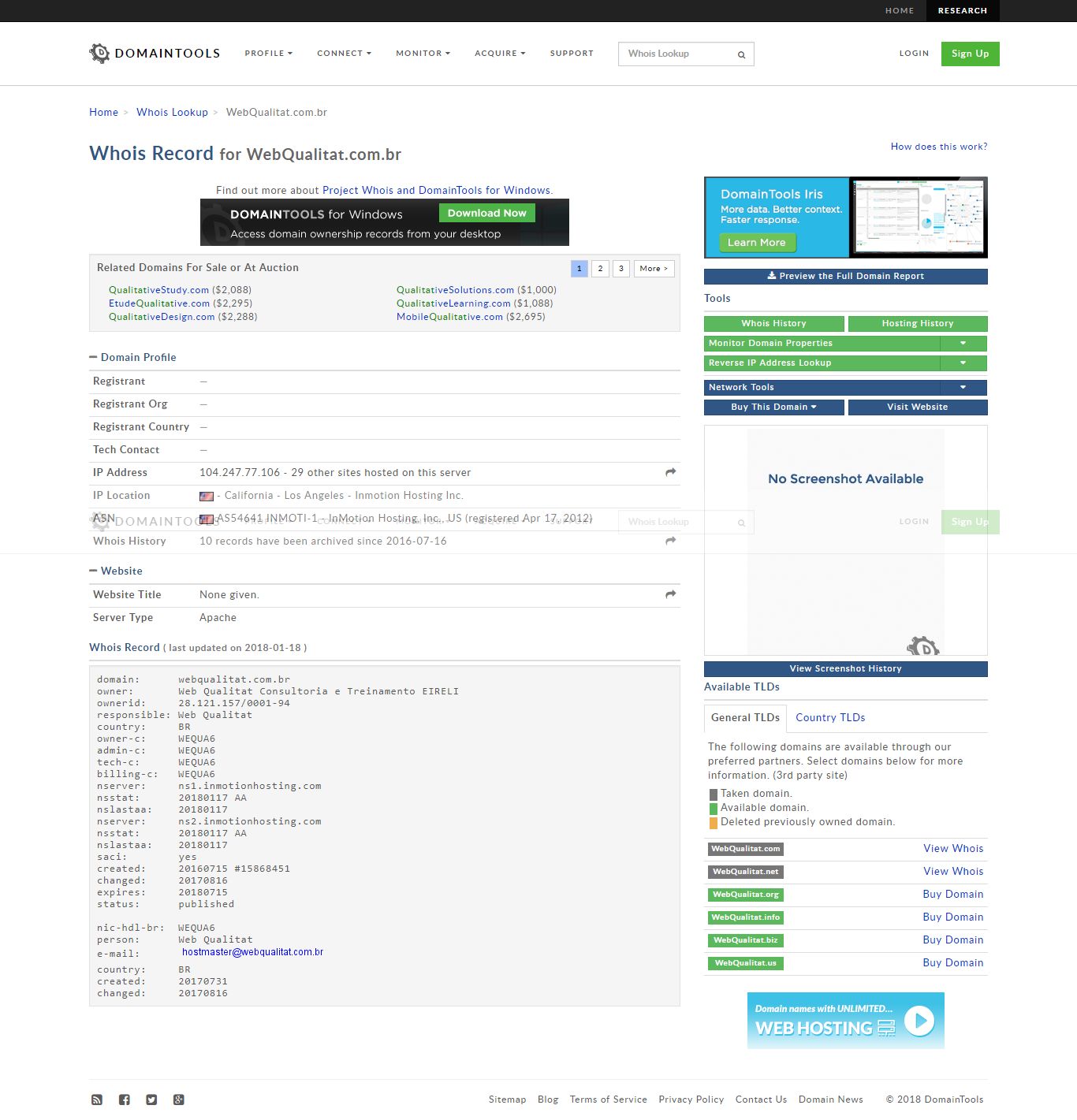Go to the Home top tab
The image size is (1077, 1120).
pyautogui.click(x=900, y=11)
